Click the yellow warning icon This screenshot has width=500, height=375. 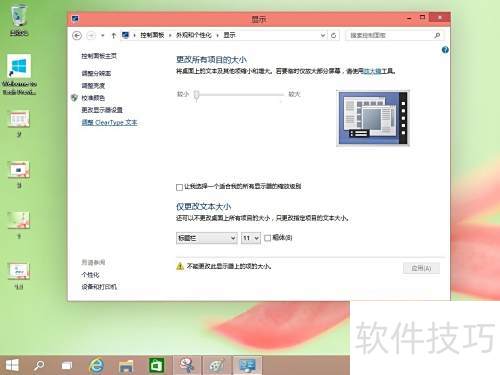(x=180, y=266)
